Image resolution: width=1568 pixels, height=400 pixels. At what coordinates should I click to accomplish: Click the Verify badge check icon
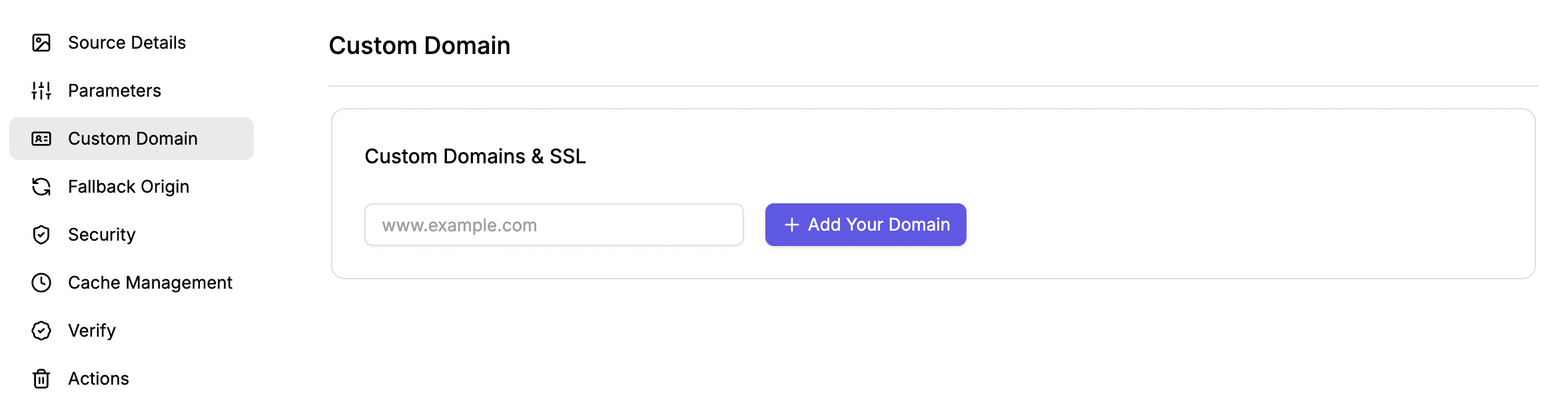click(41, 331)
